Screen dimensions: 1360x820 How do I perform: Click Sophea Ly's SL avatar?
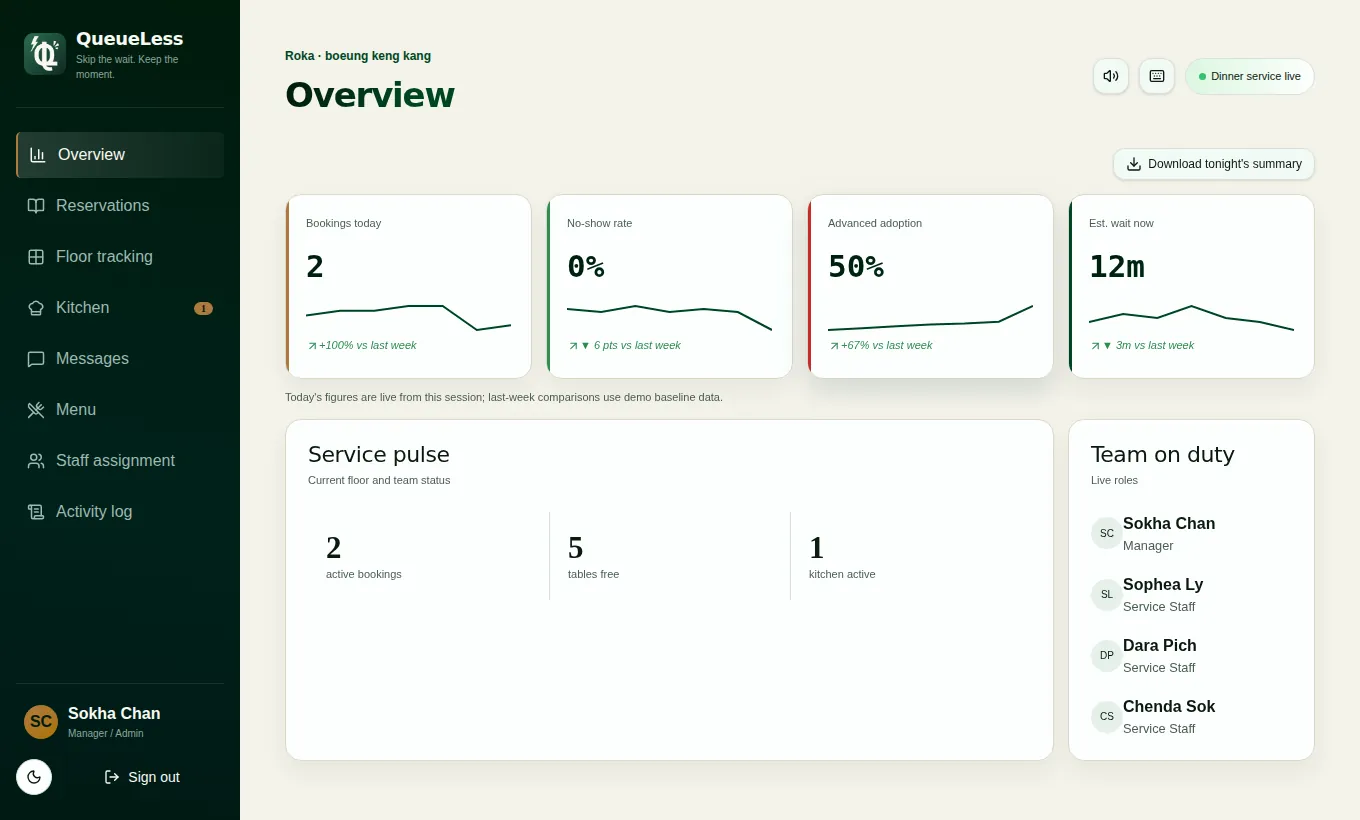(x=1107, y=594)
